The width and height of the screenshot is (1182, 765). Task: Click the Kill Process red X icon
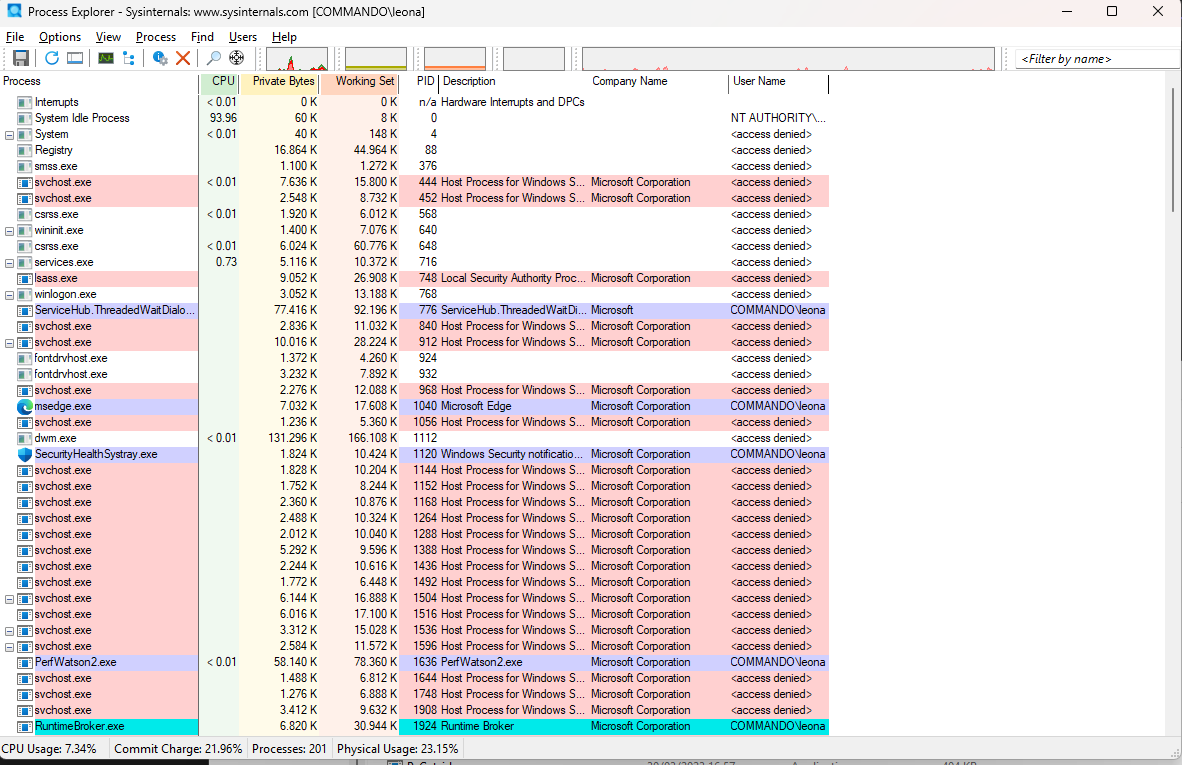click(183, 59)
